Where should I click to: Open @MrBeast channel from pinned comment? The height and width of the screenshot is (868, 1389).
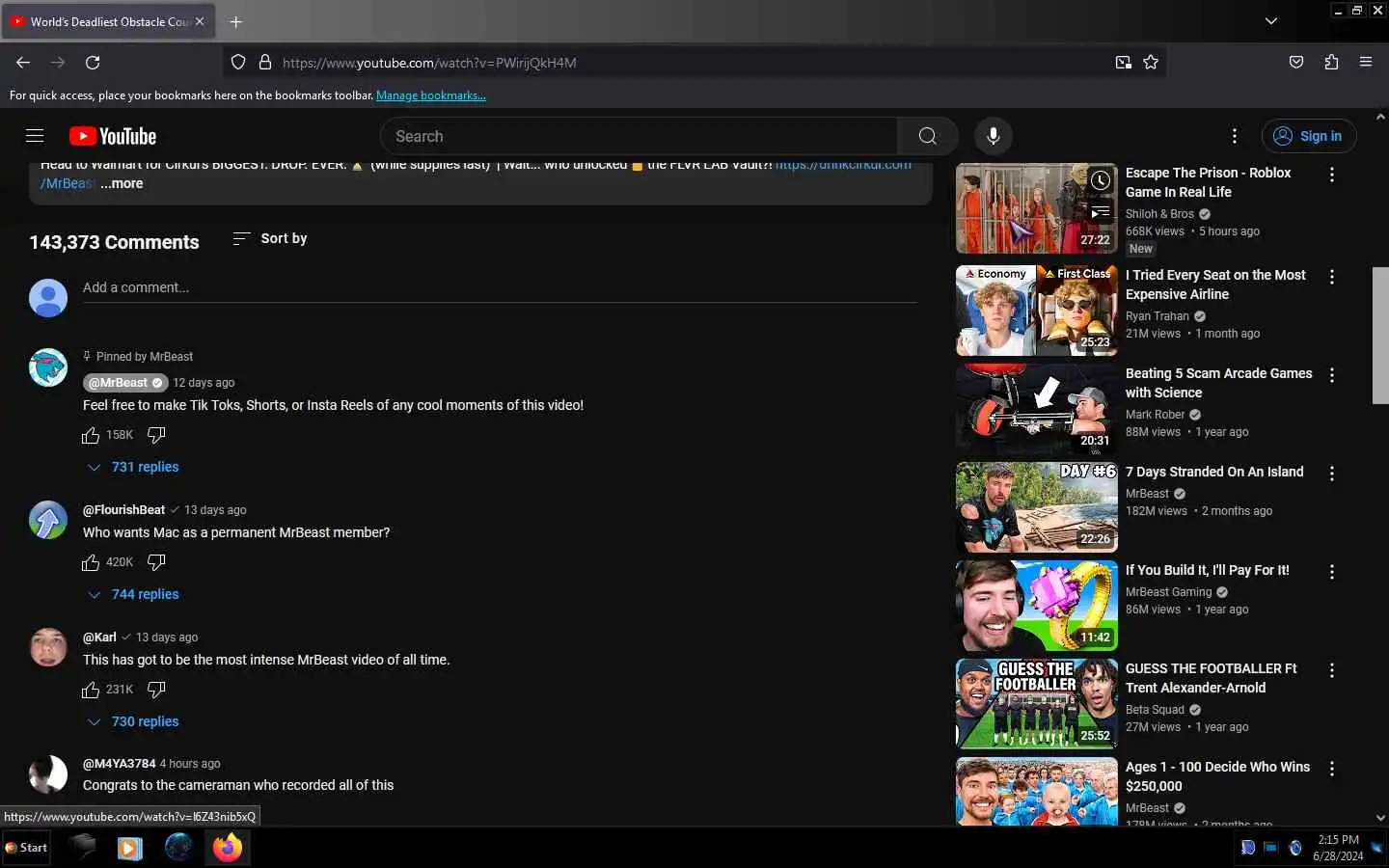tap(125, 383)
